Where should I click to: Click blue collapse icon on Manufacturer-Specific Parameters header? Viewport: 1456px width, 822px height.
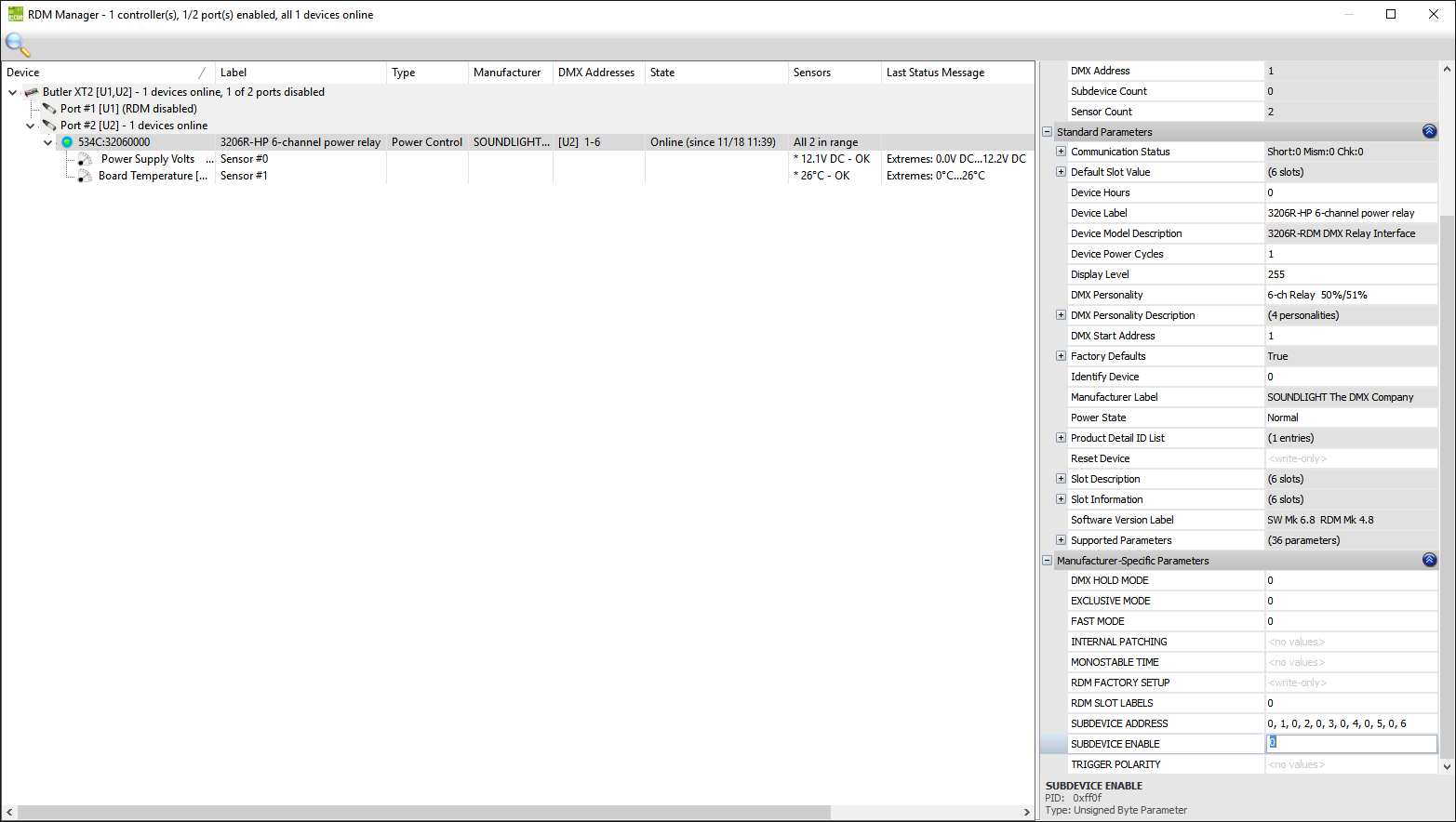(1429, 561)
